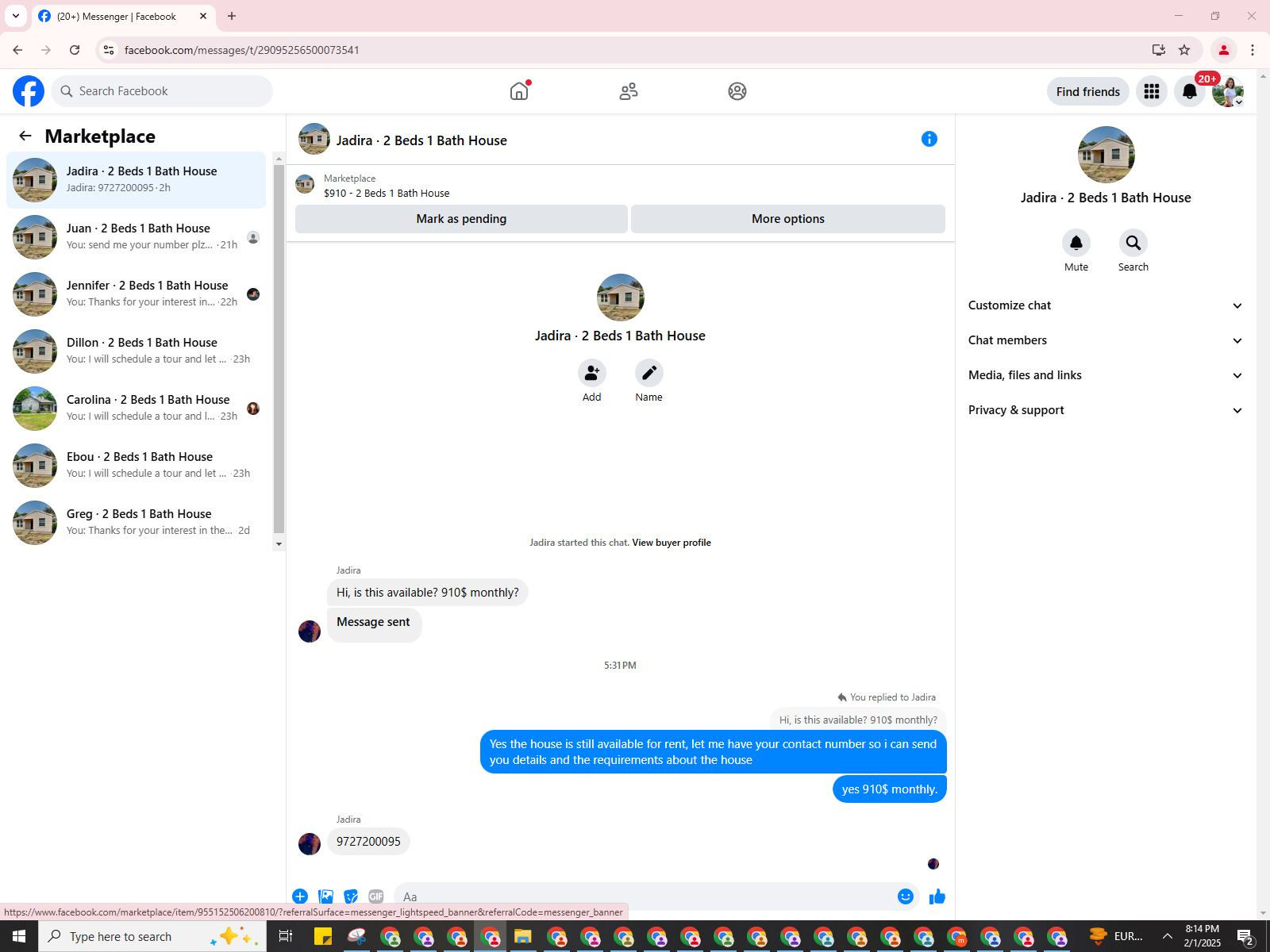Open Greg's 2 Beds 1 Bath House chat
The image size is (1270, 952).
click(x=137, y=523)
